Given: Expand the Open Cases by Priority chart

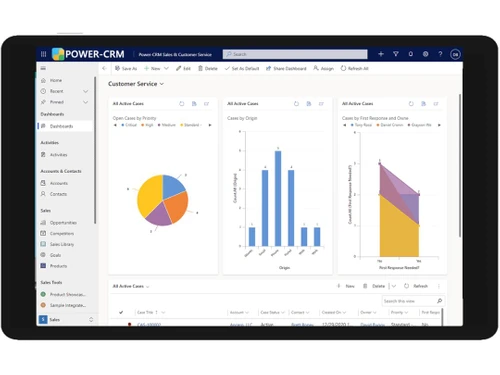Looking at the screenshot, I should (206, 104).
